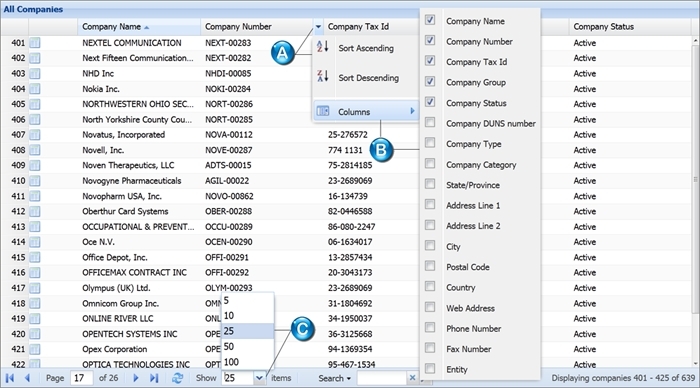
Task: Select 25 items per page option
Action: [248, 331]
